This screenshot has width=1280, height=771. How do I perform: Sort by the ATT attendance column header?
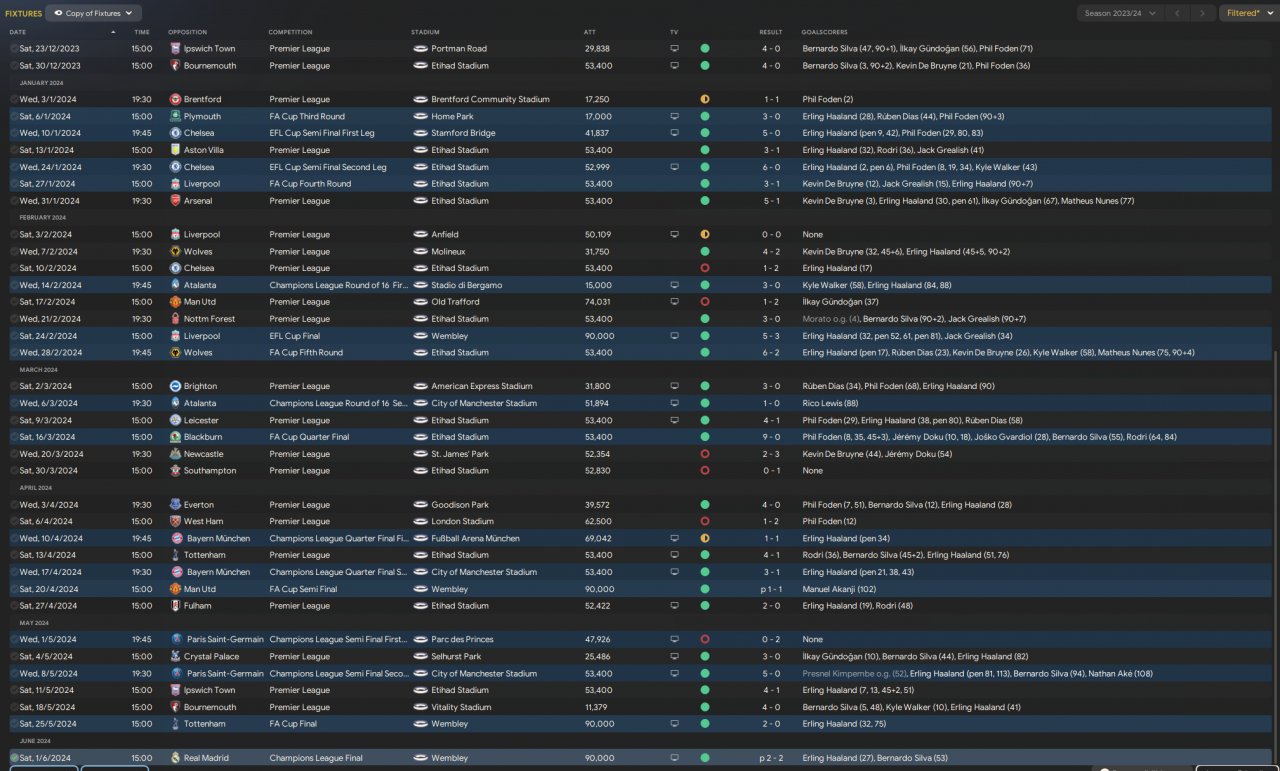[x=590, y=32]
